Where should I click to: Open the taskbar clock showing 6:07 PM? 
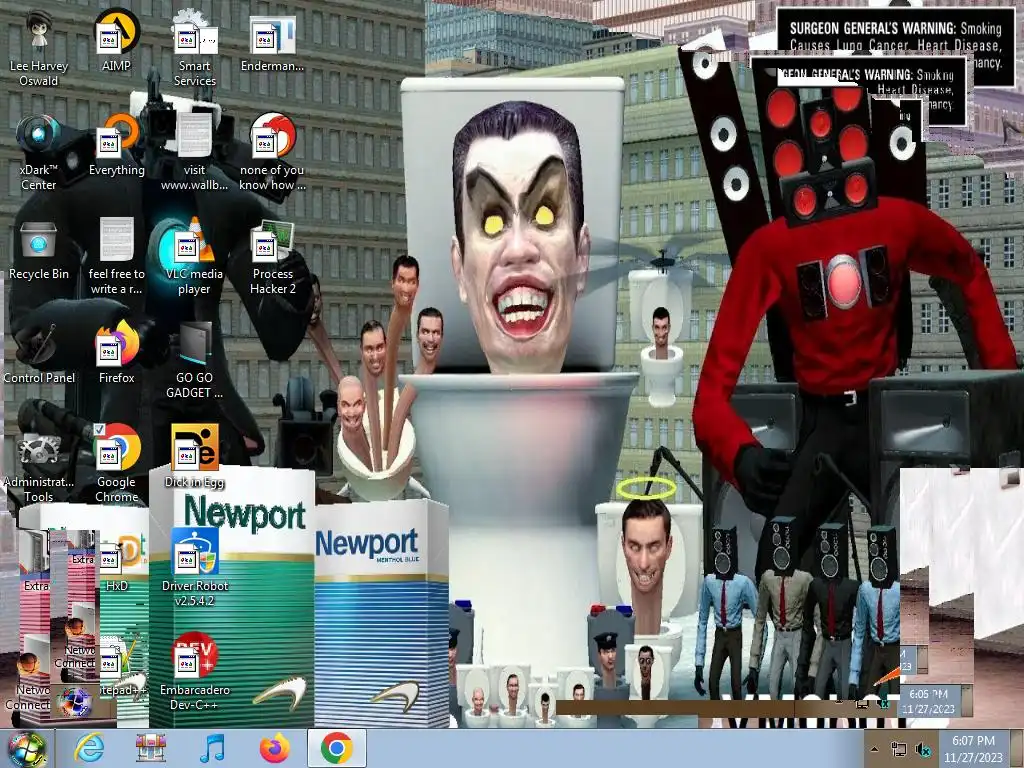(973, 749)
